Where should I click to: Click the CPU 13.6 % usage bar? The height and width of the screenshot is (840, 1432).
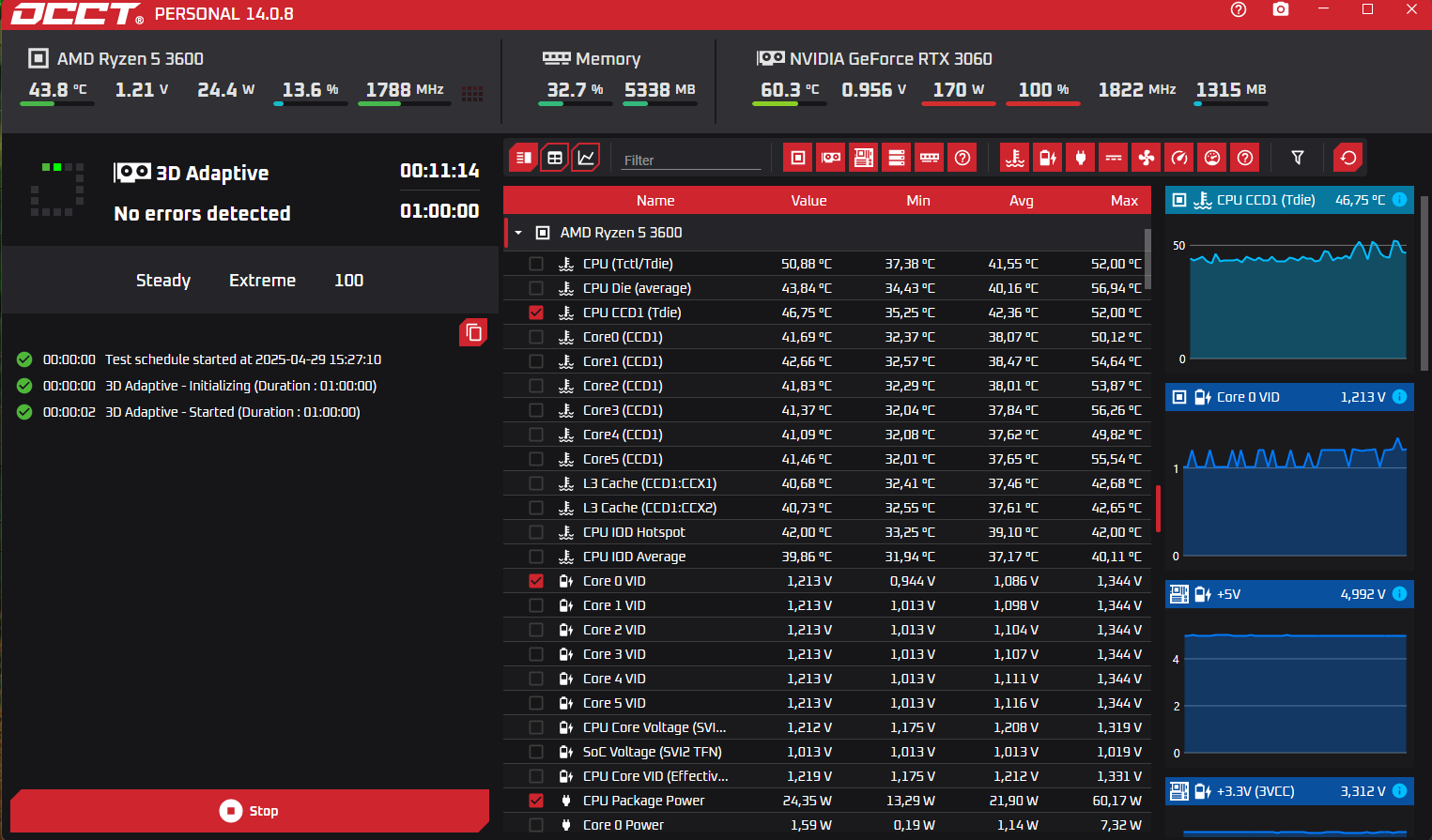coord(311,104)
